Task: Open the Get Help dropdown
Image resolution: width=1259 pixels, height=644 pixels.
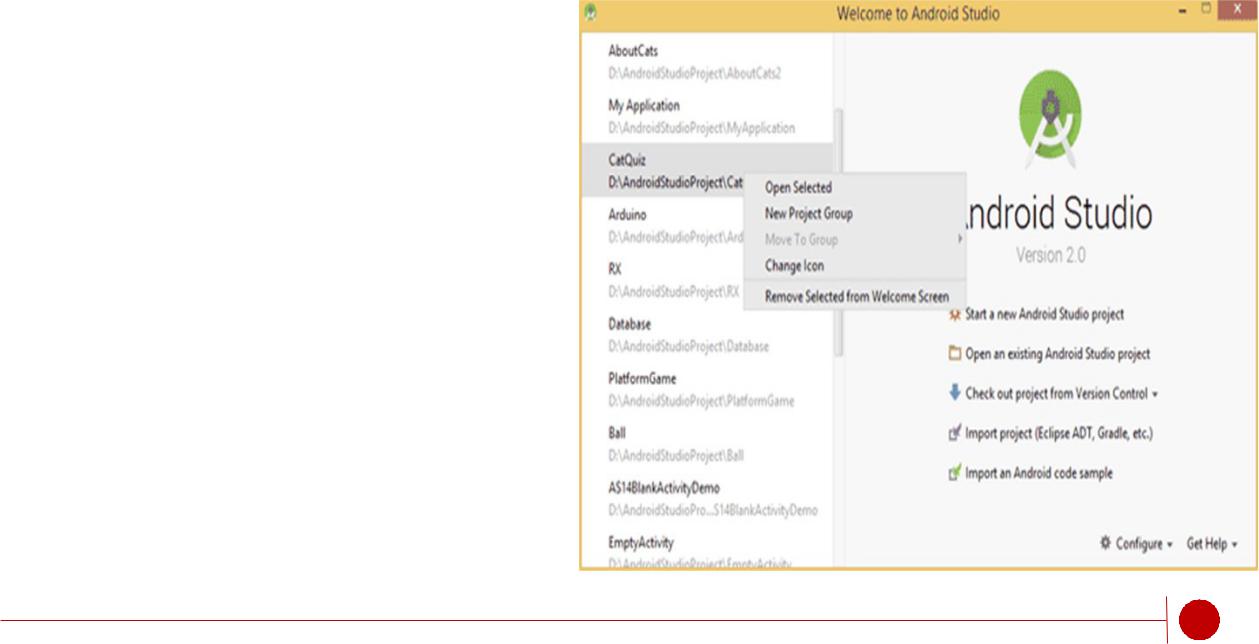Action: (1212, 544)
